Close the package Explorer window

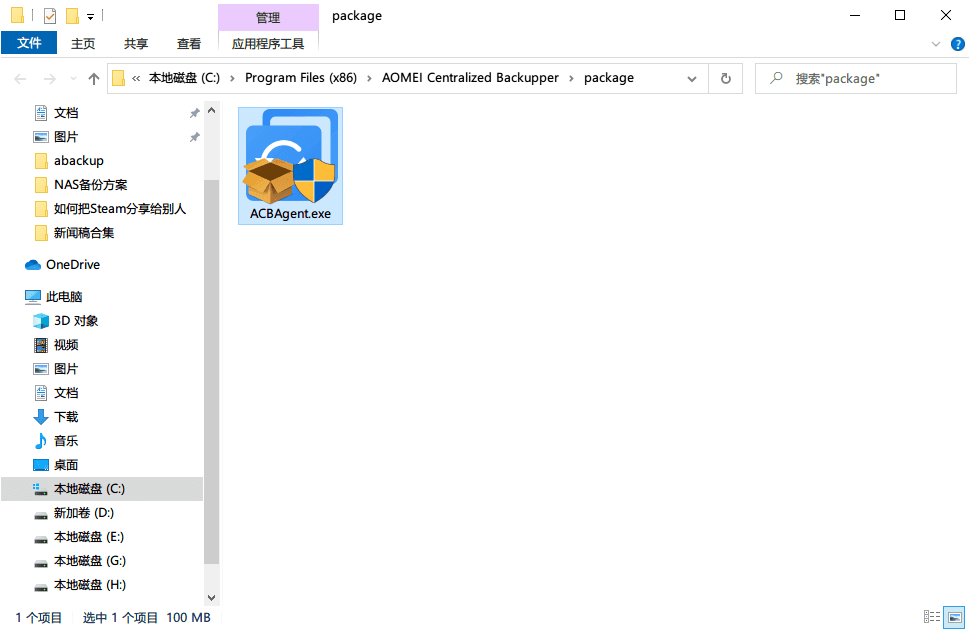point(946,15)
